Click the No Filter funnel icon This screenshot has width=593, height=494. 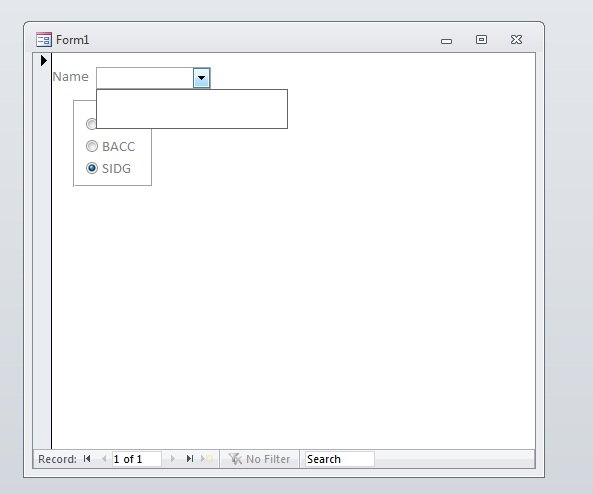pyautogui.click(x=235, y=459)
